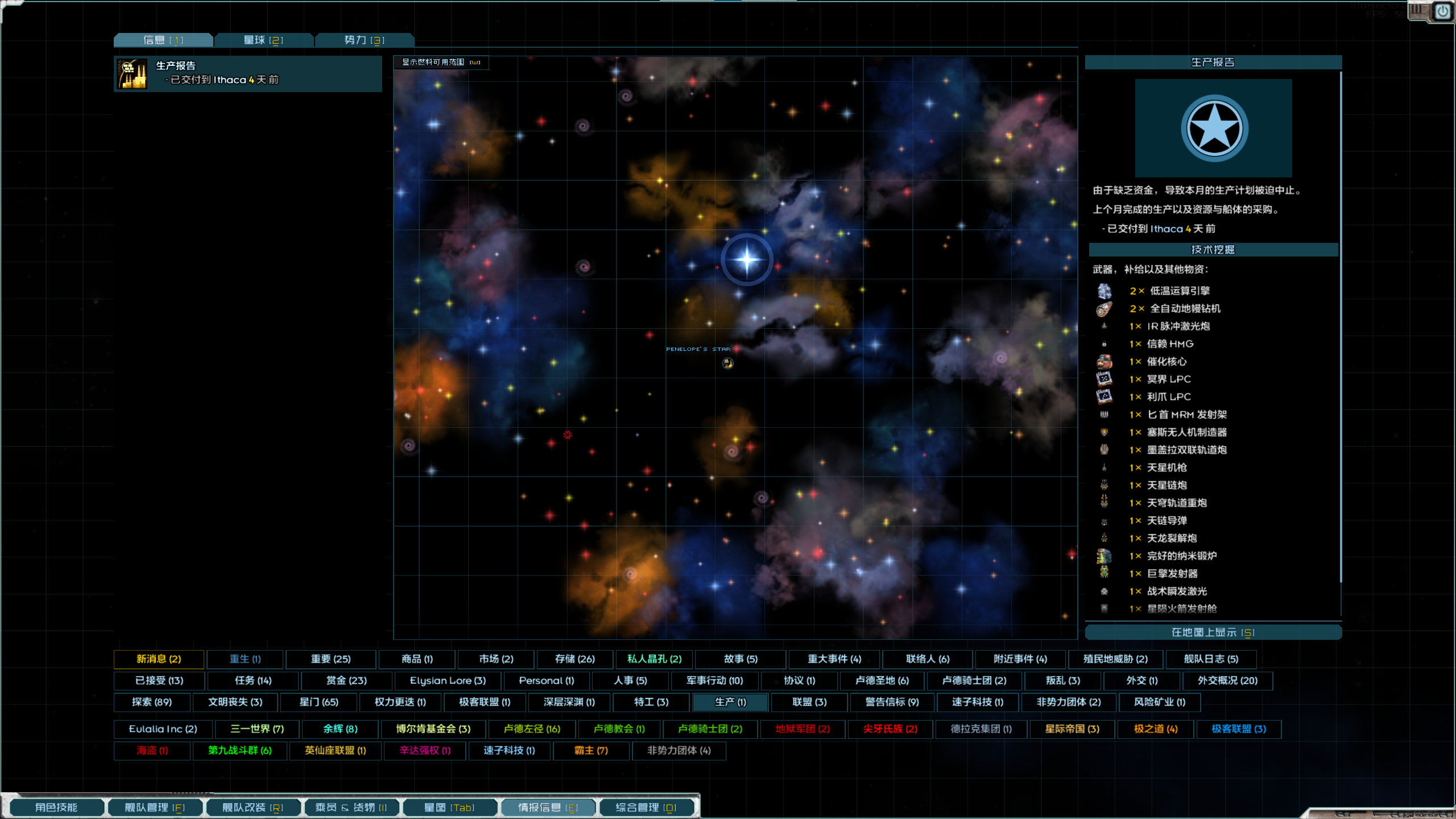1456x819 pixels.
Task: Click the production report factory icon
Action: click(132, 74)
